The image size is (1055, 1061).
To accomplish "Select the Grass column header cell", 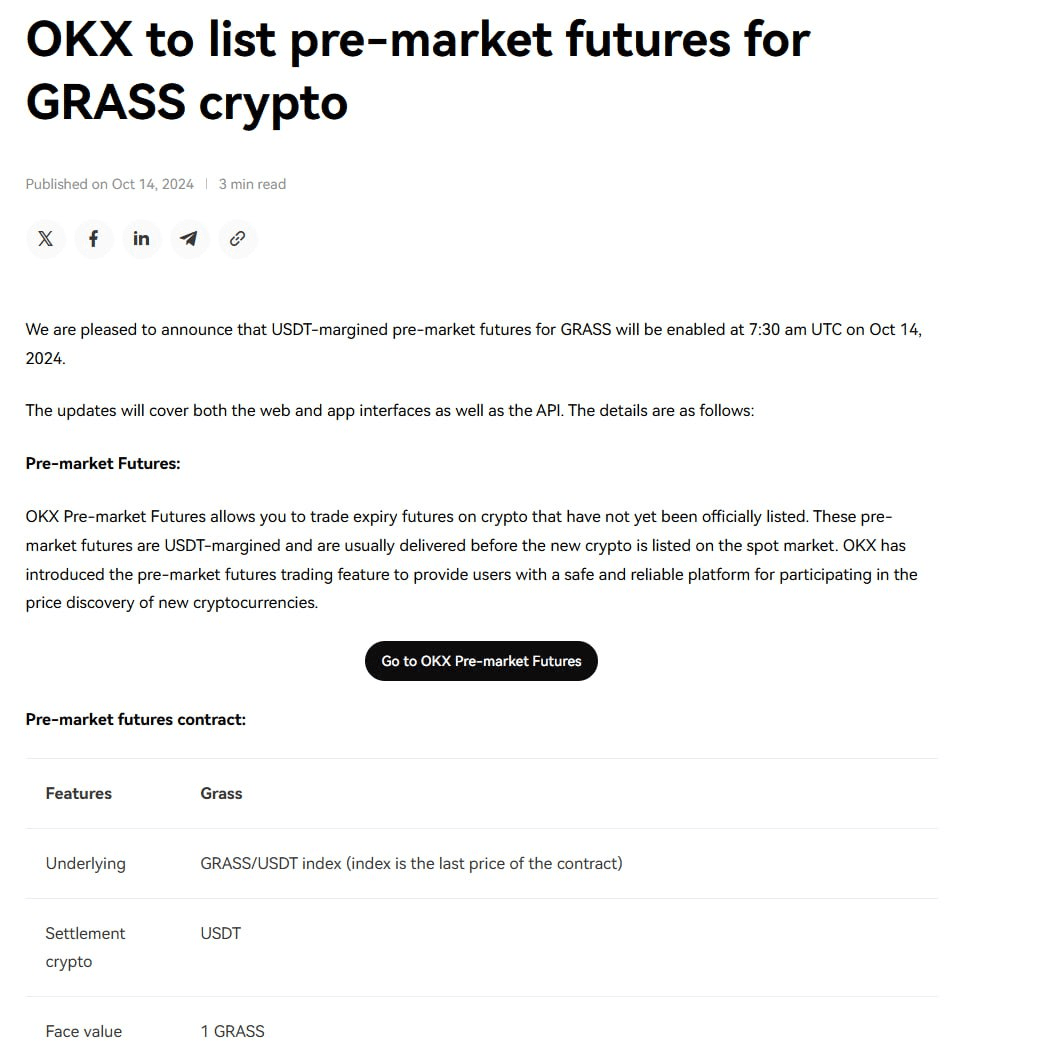I will (x=221, y=794).
